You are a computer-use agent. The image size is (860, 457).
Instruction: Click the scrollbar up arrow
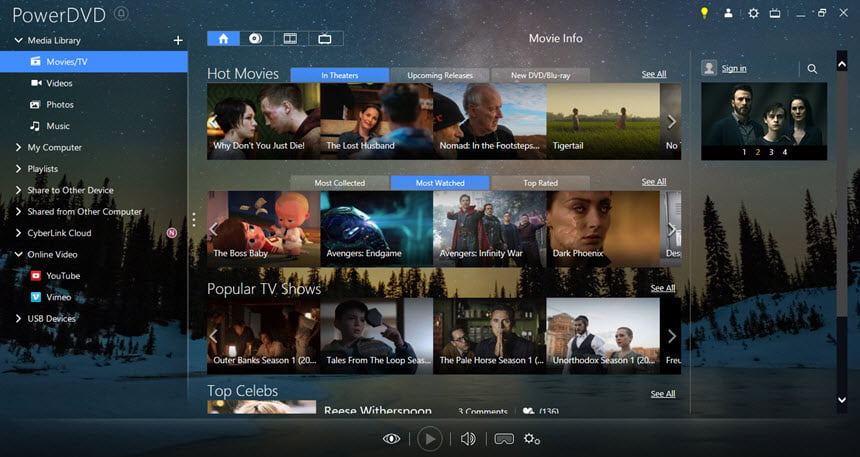pyautogui.click(x=842, y=64)
